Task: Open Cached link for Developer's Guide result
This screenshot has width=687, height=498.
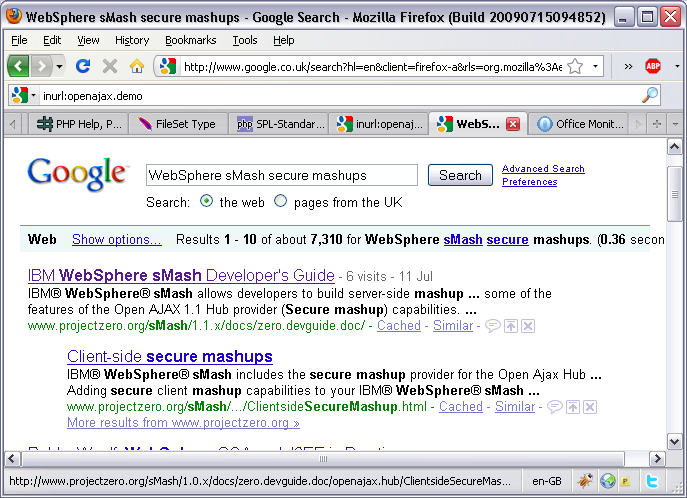Action: click(x=399, y=326)
